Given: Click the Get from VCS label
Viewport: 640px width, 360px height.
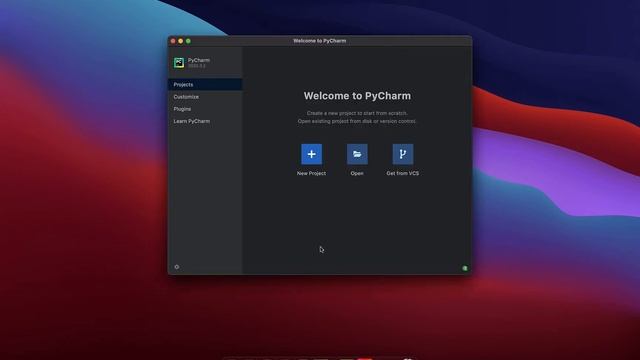Looking at the screenshot, I should pos(403,173).
